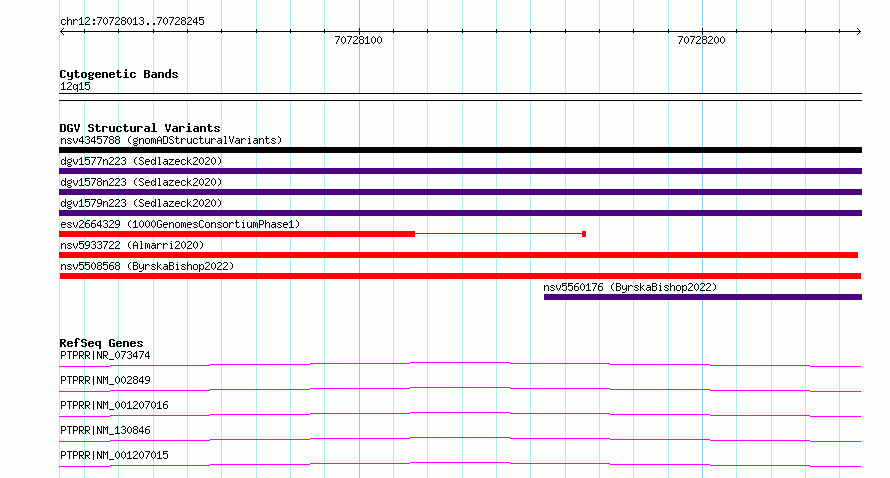The height and width of the screenshot is (478, 890).
Task: Select the 12q15 band label
Action: (x=75, y=86)
